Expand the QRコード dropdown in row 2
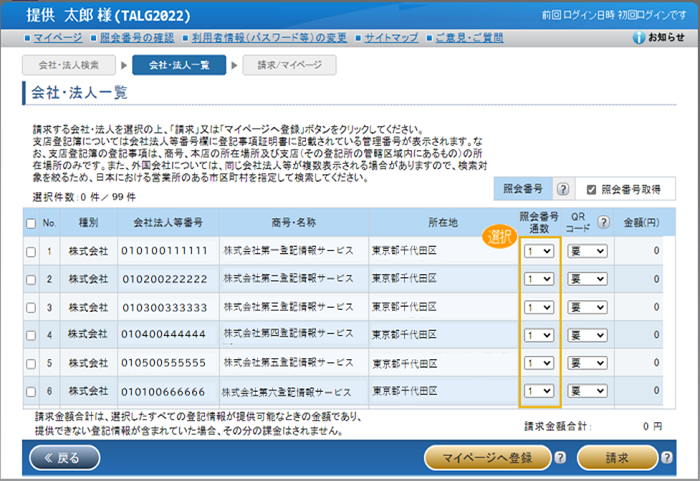 (x=587, y=278)
